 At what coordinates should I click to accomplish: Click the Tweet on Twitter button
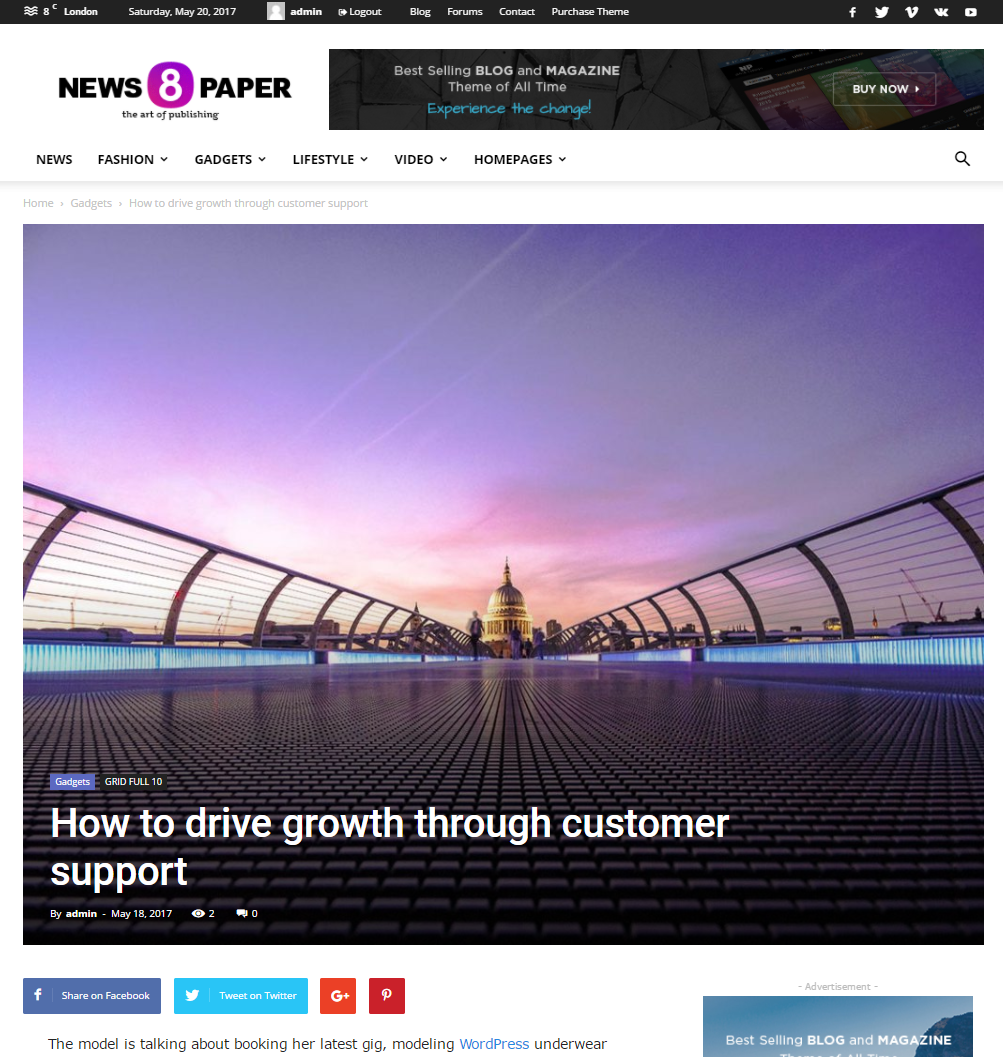click(x=241, y=996)
